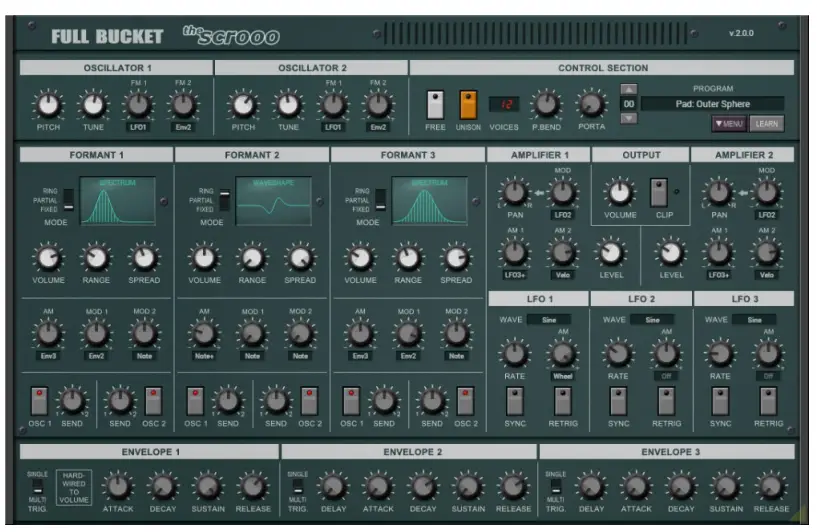This screenshot has height=532, width=817.
Task: Toggle the Formant 1 OSC 2 switch
Action: (153, 401)
